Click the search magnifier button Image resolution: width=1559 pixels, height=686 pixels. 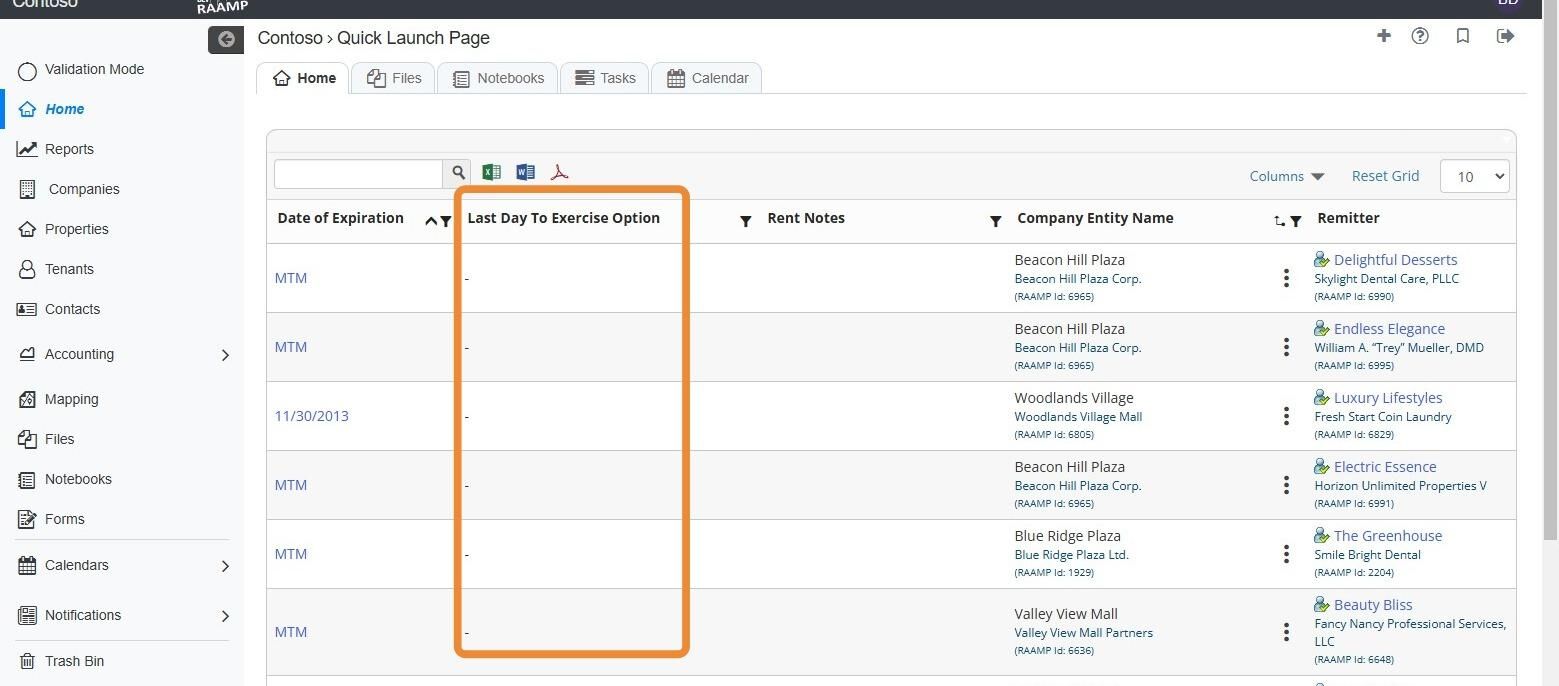point(458,173)
